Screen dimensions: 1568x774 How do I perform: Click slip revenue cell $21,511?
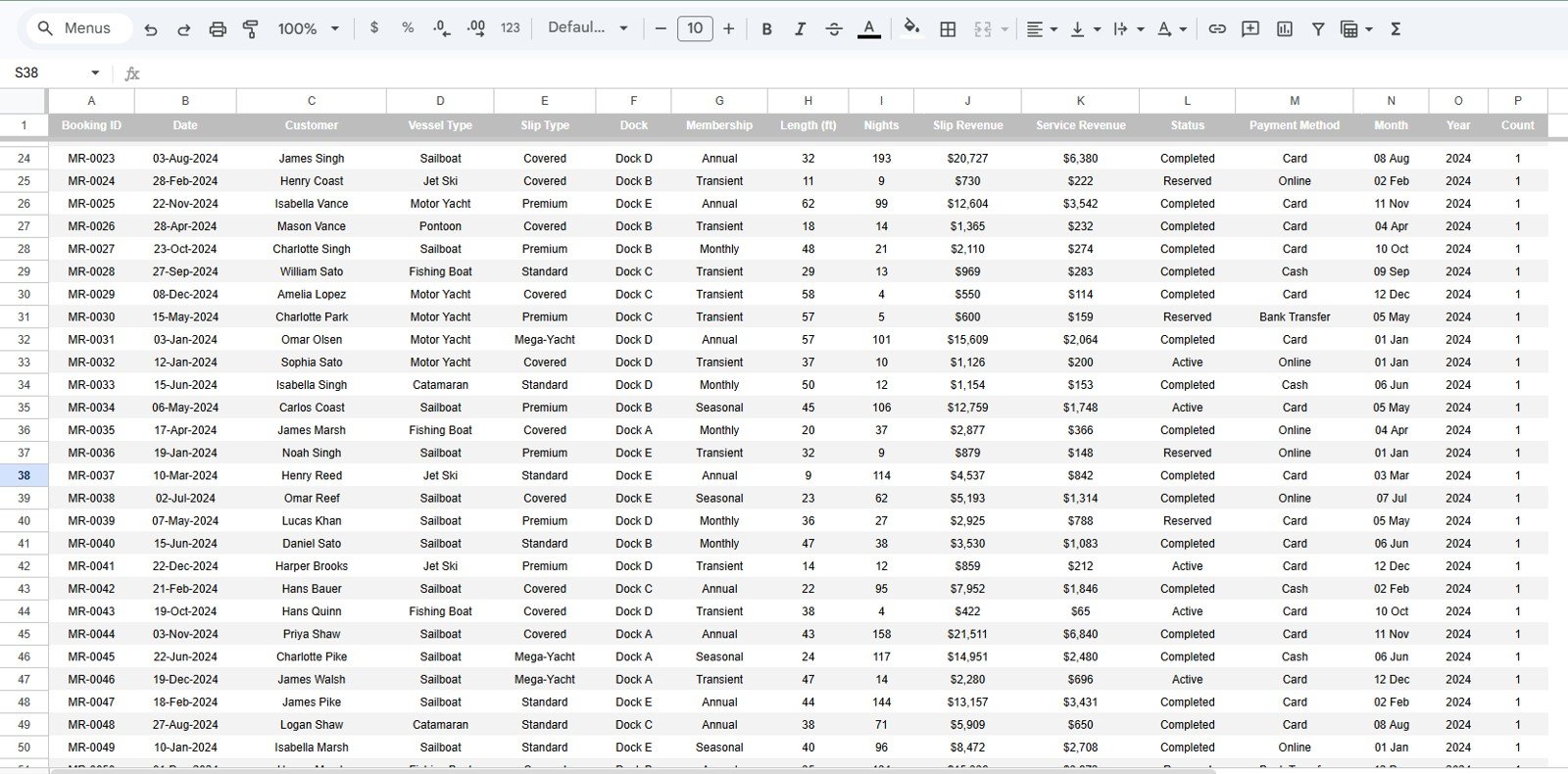(x=967, y=634)
